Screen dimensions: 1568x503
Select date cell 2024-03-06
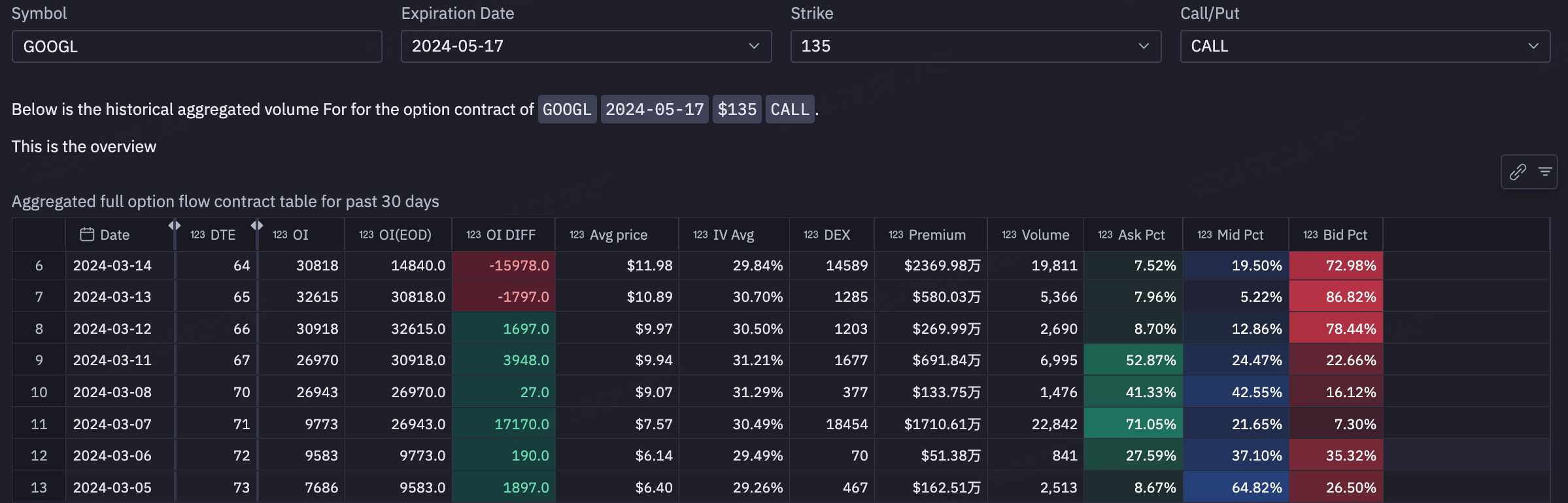(x=120, y=455)
